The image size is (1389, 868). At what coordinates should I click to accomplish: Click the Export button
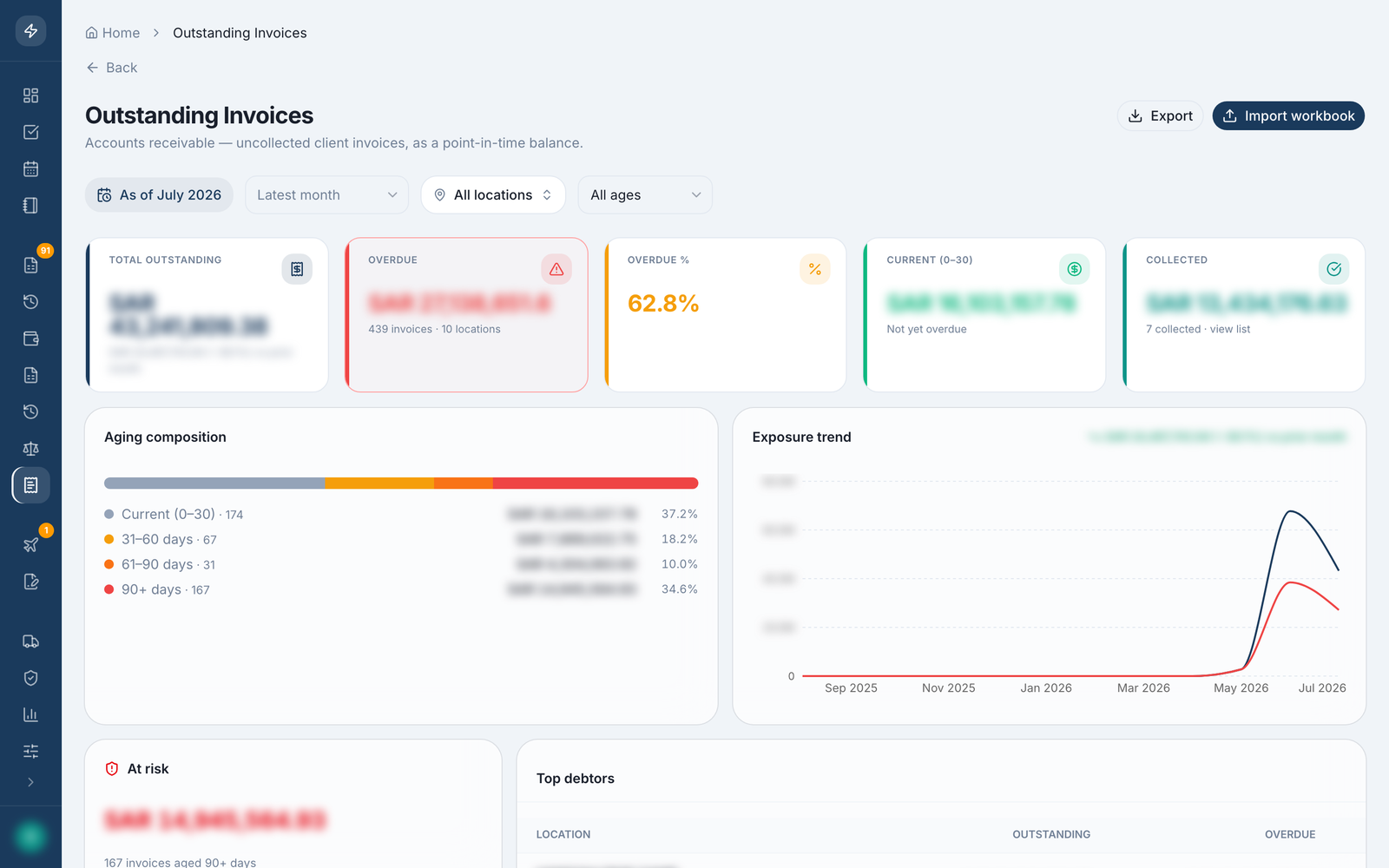(1160, 115)
